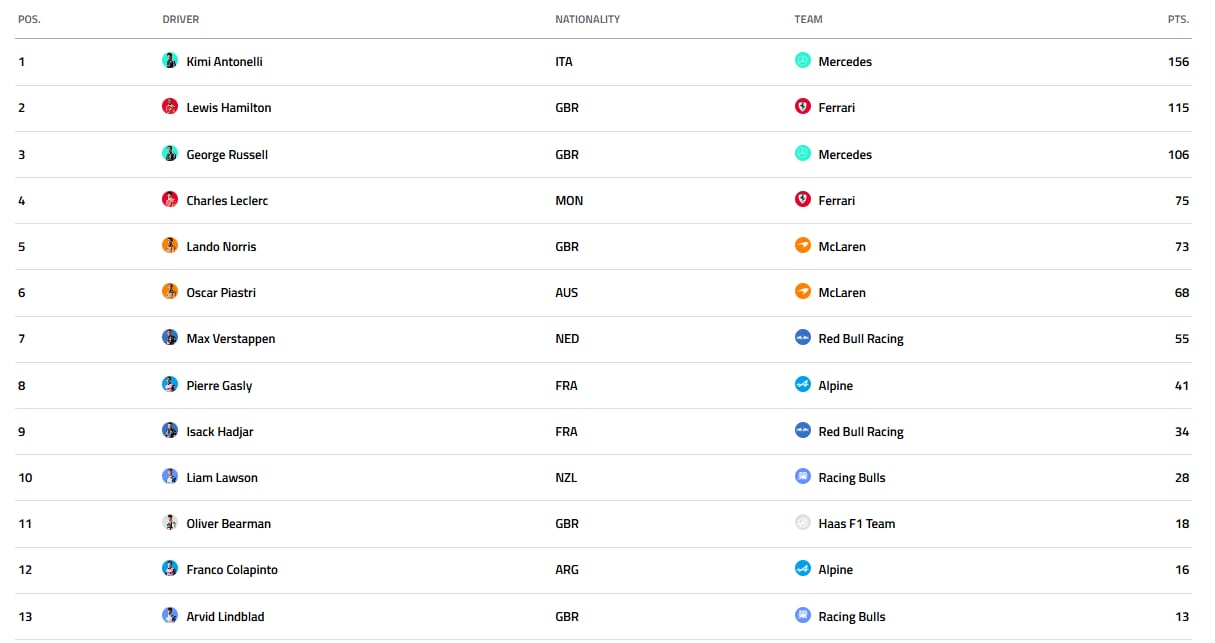Click the Racing Bulls logo beside Liam Lawson
The width and height of the screenshot is (1215, 643).
tap(802, 477)
